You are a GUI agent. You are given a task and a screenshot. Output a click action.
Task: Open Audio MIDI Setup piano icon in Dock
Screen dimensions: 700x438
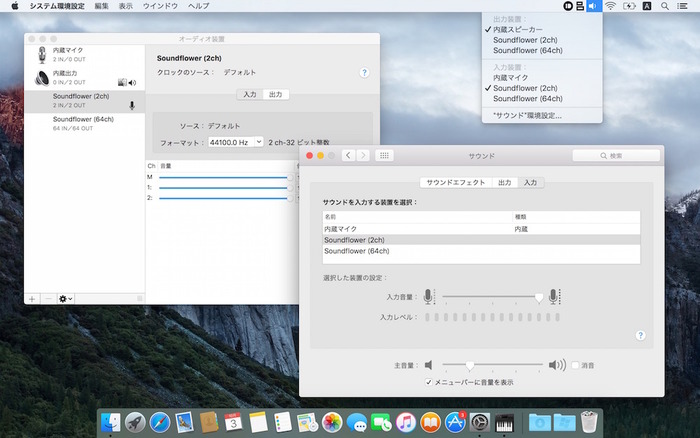504,422
